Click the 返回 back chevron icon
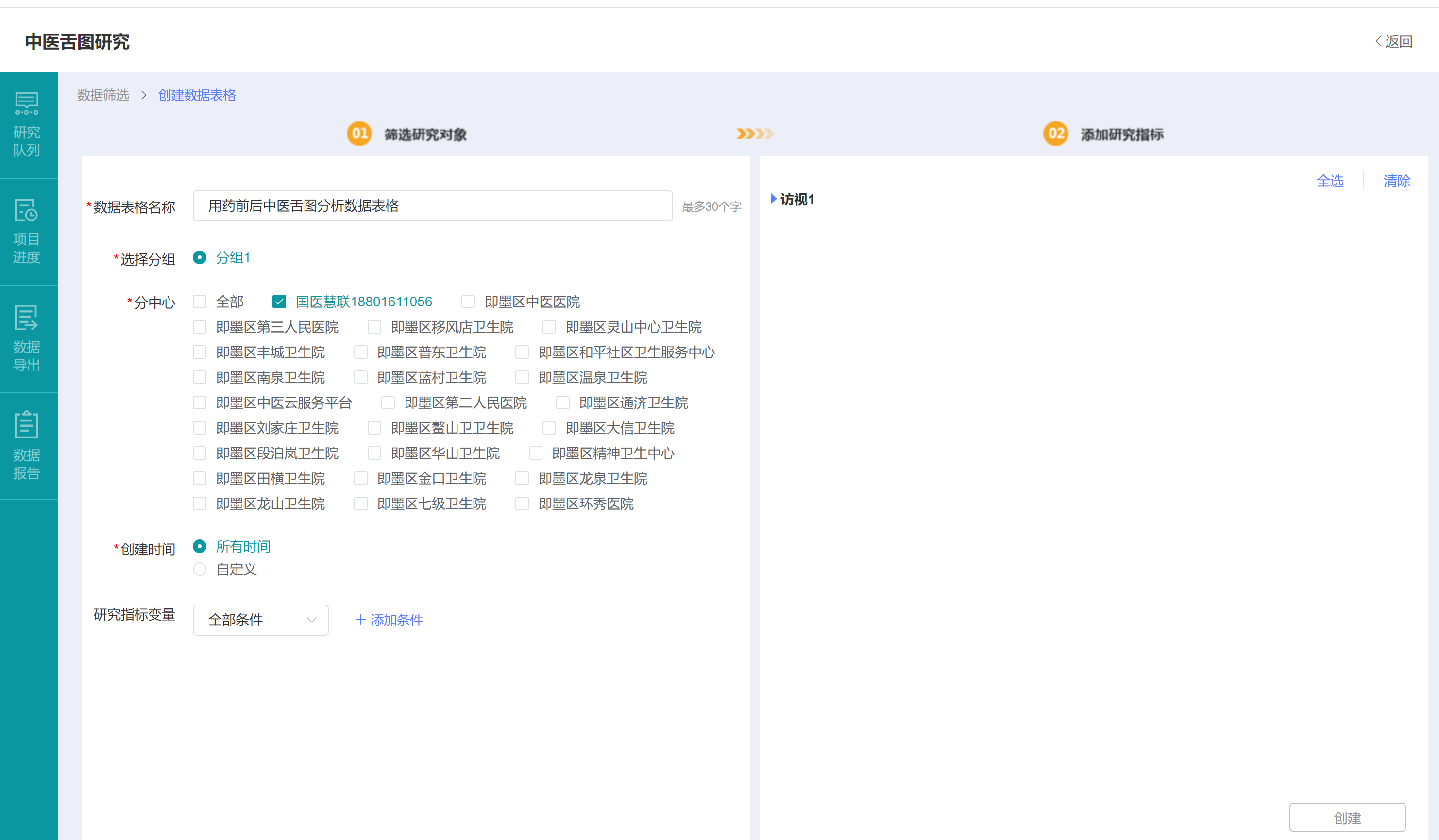 [x=1378, y=41]
